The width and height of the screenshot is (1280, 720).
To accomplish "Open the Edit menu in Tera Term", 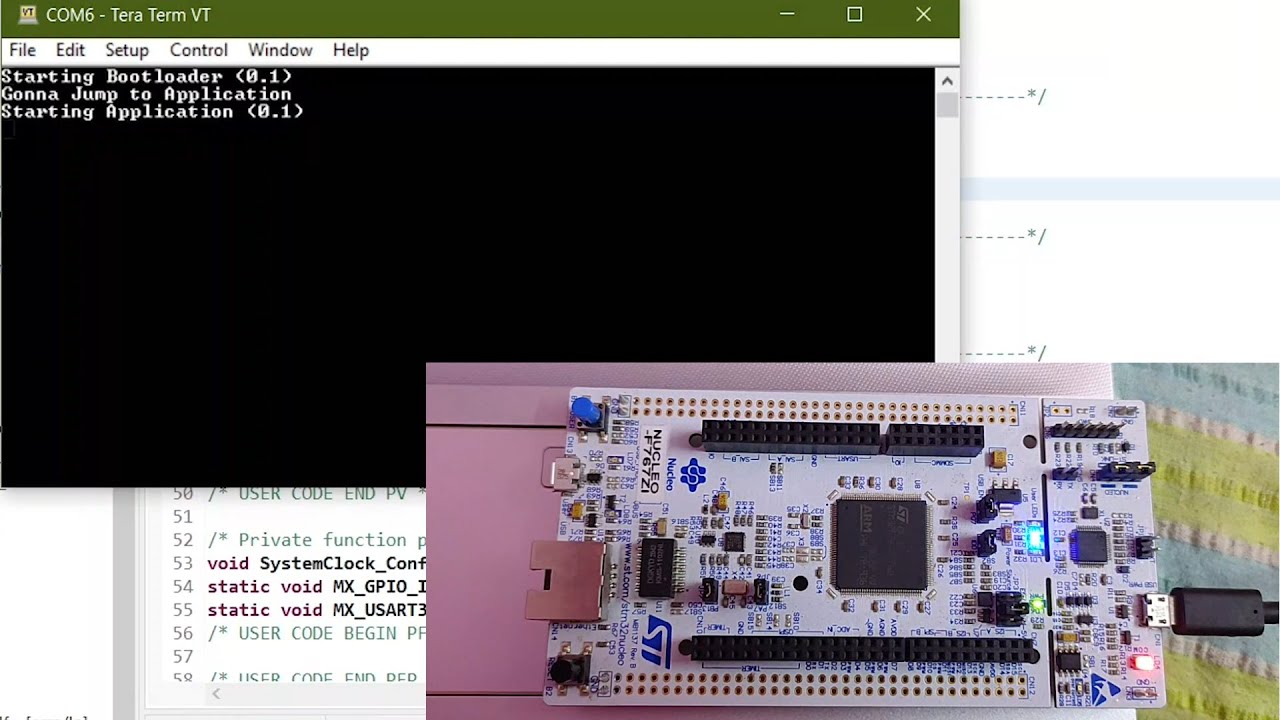I will tap(70, 50).
